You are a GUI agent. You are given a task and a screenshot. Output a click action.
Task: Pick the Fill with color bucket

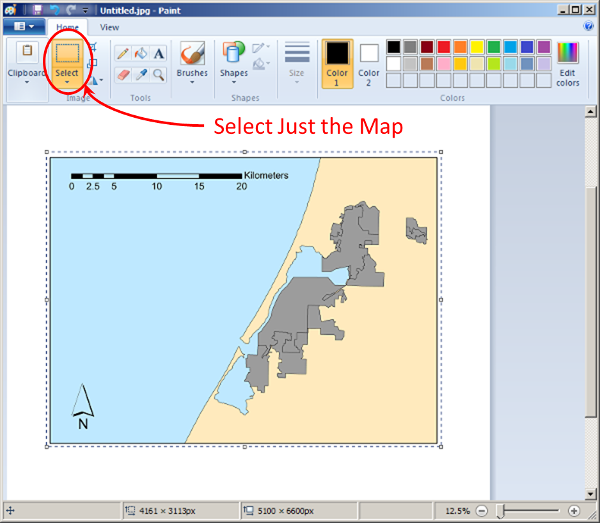tap(141, 53)
